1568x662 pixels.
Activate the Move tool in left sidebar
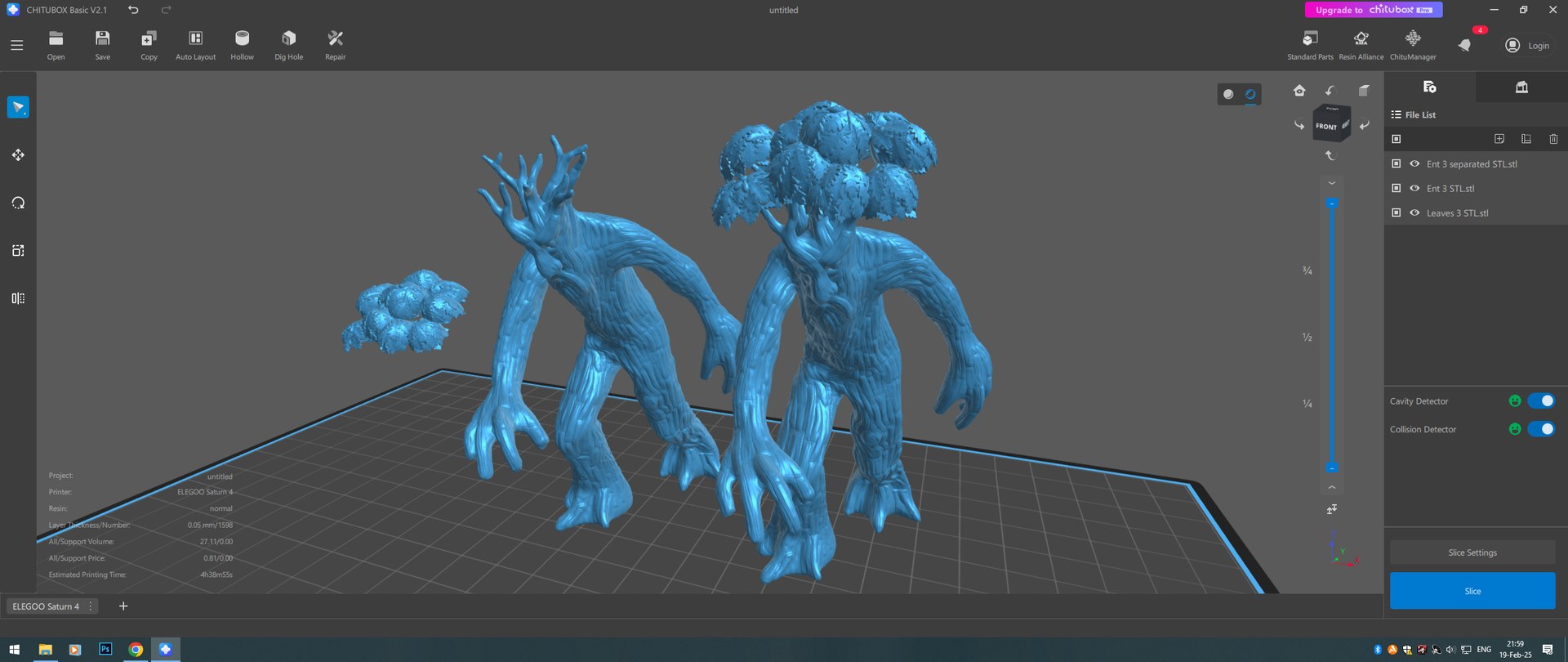18,154
